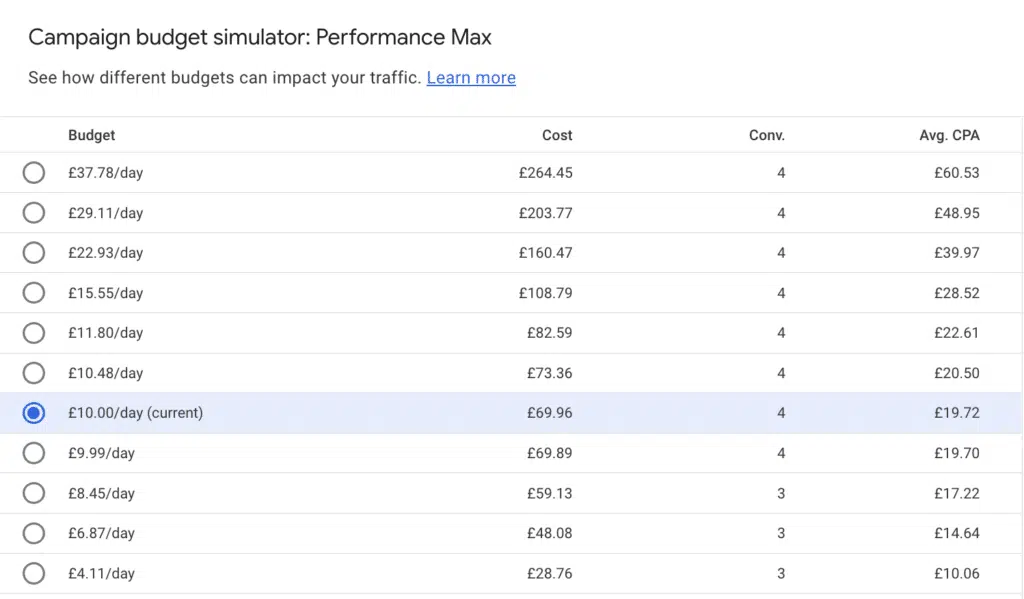The width and height of the screenshot is (1024, 599).
Task: Choose the £10.48/day budget radio button
Action: [x=34, y=373]
